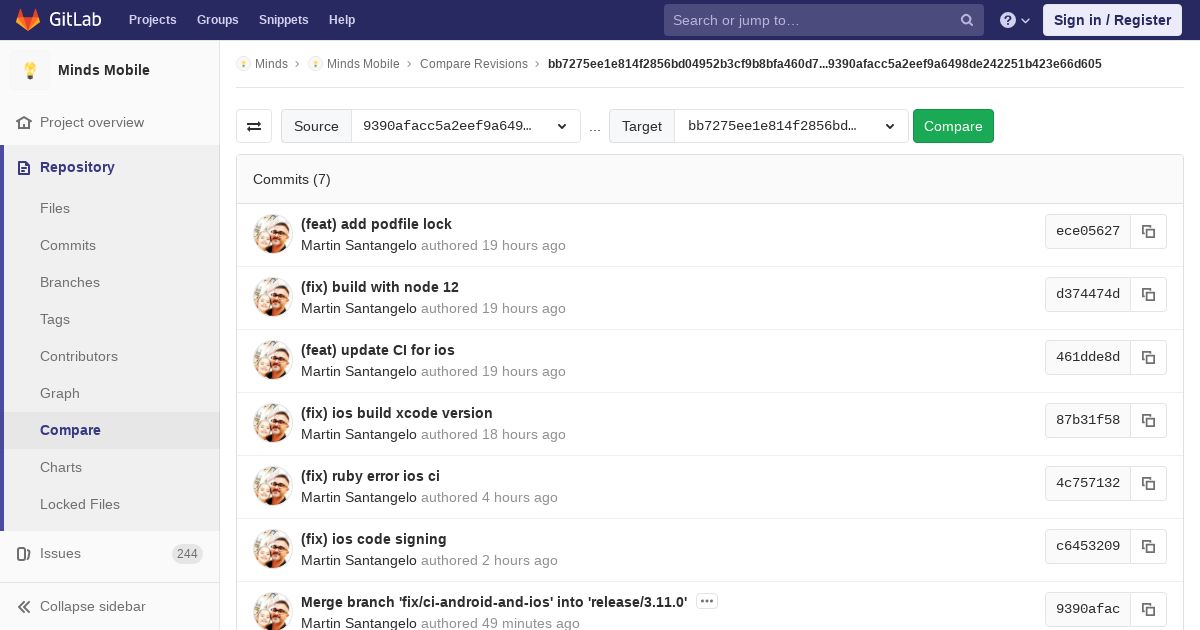Image resolution: width=1200 pixels, height=630 pixels.
Task: Copy commit SHA d374474d with clipboard icon
Action: [1148, 294]
